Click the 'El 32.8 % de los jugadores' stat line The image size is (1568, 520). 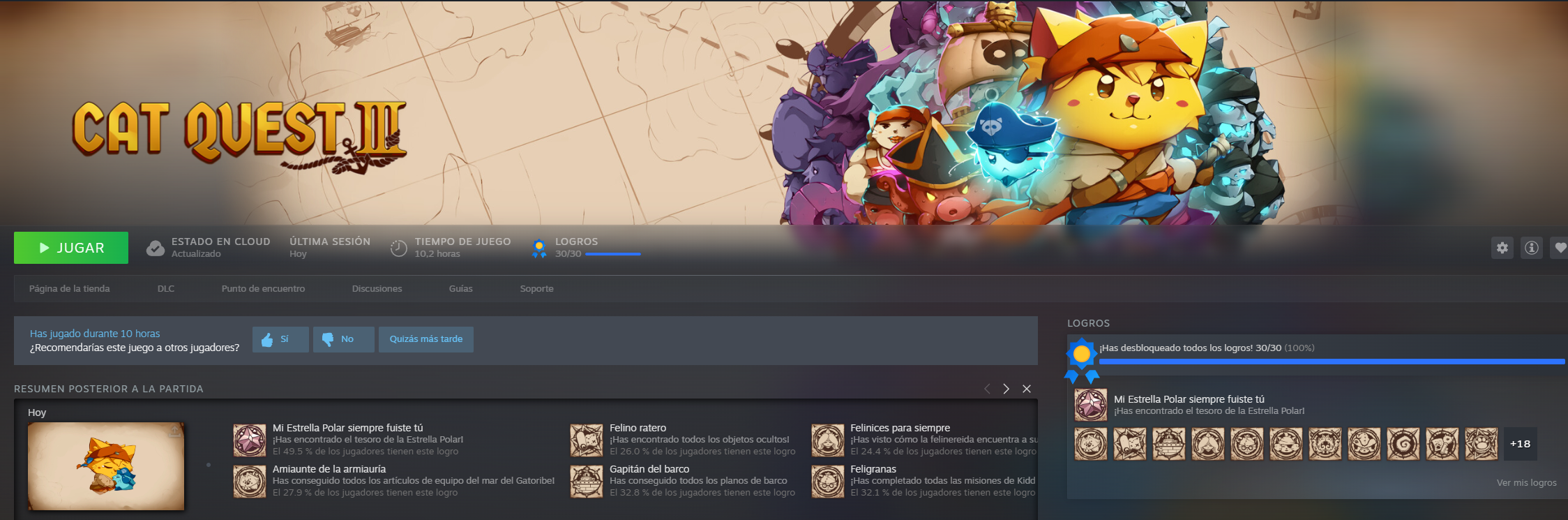tap(702, 493)
